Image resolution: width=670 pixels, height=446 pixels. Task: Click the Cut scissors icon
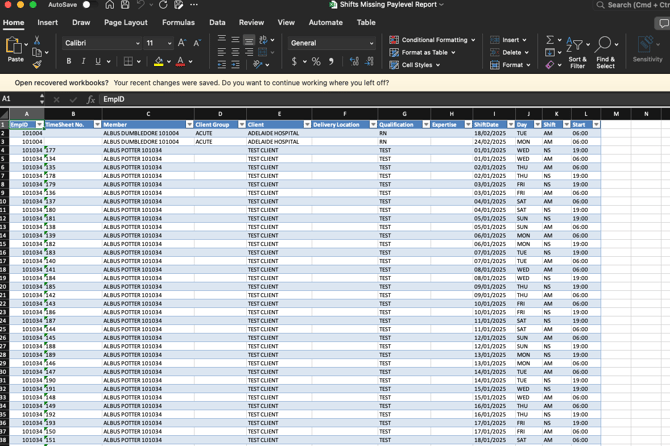click(37, 40)
